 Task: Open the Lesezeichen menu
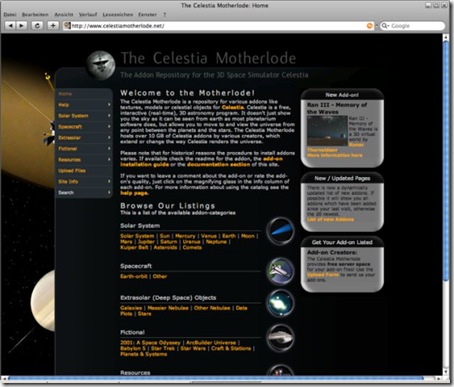[118, 15]
